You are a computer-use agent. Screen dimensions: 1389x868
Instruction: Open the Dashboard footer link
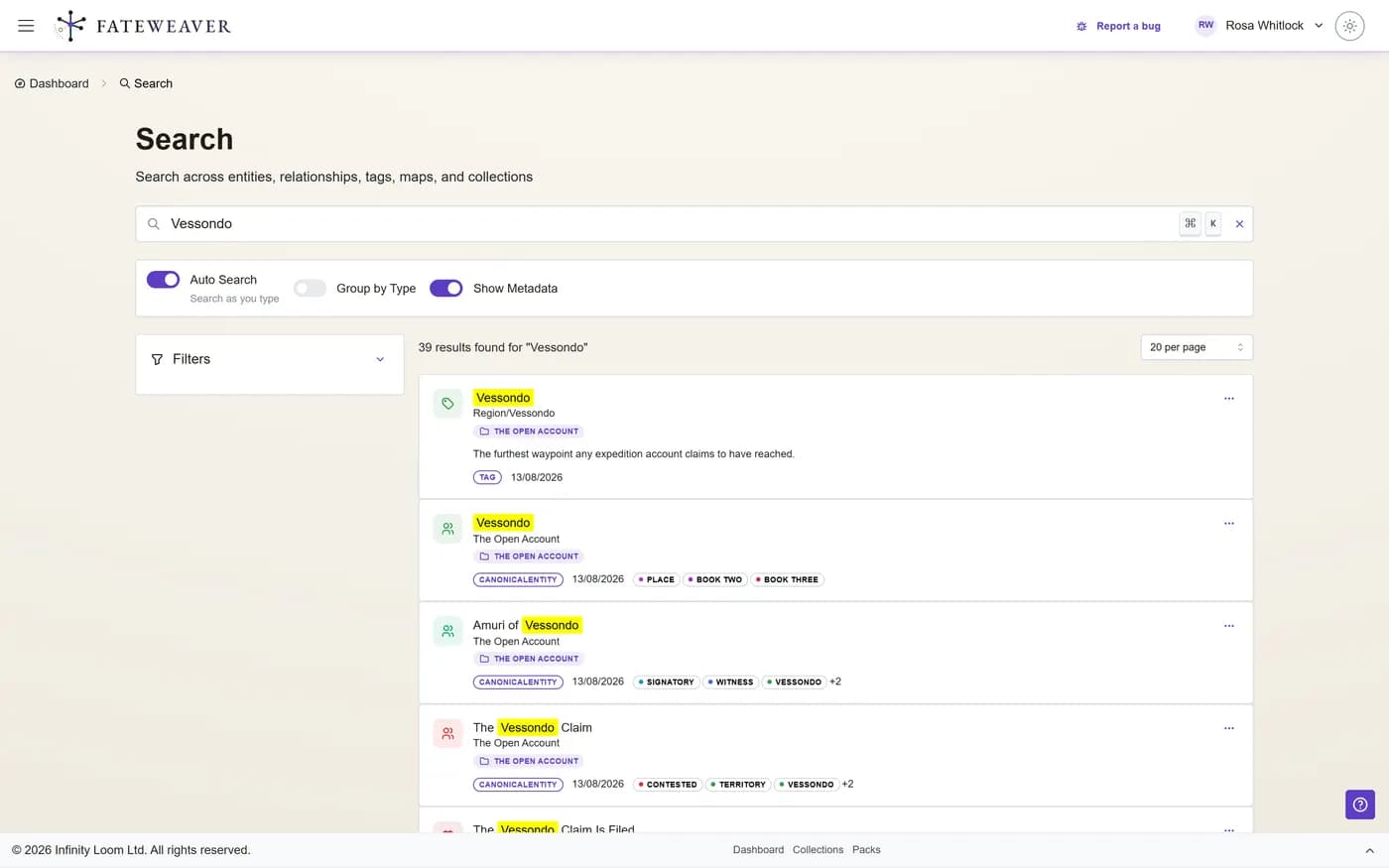click(758, 850)
